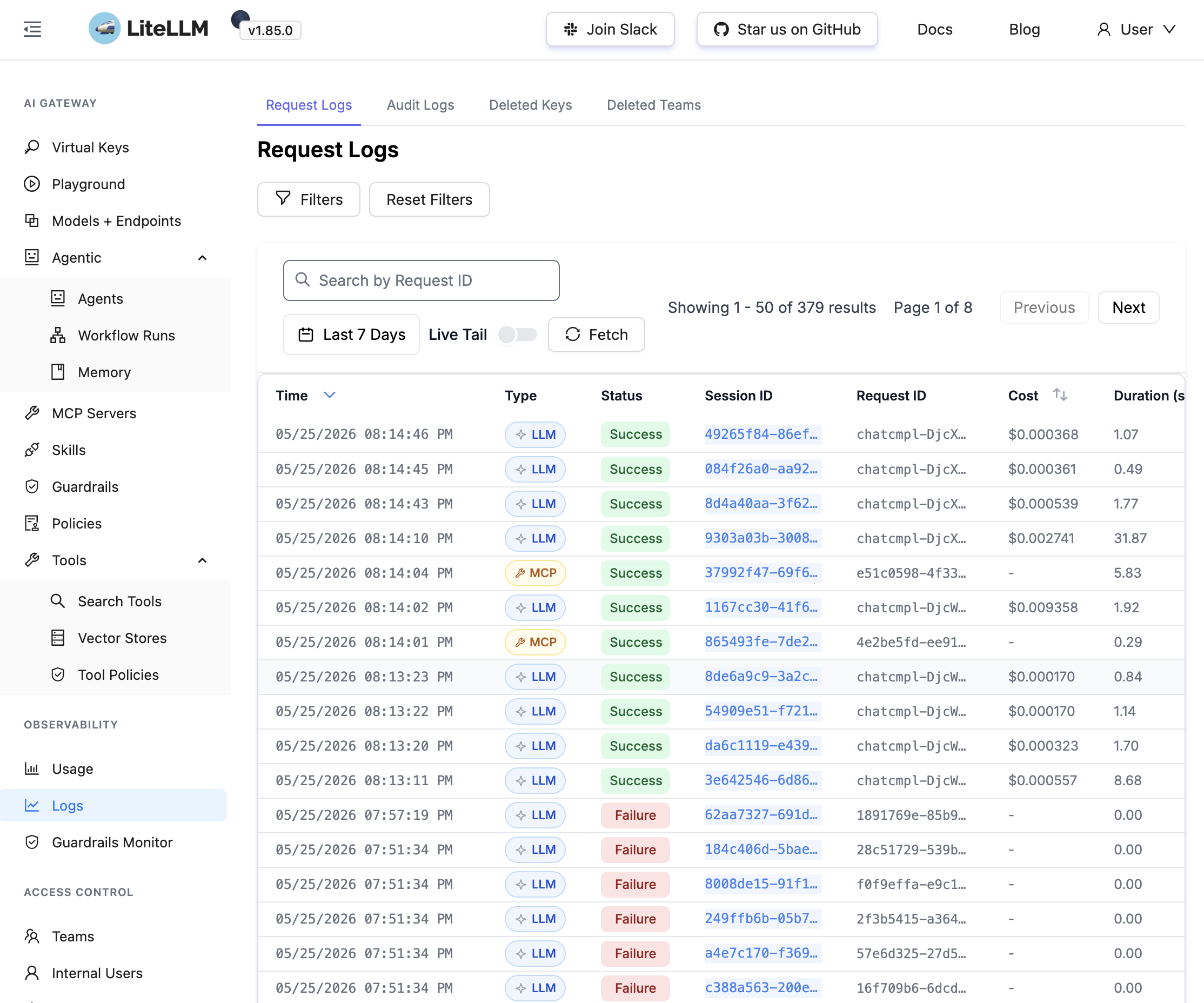
Task: Click the timestamp 05/25/2026 08:13:11 PM
Action: tap(364, 780)
